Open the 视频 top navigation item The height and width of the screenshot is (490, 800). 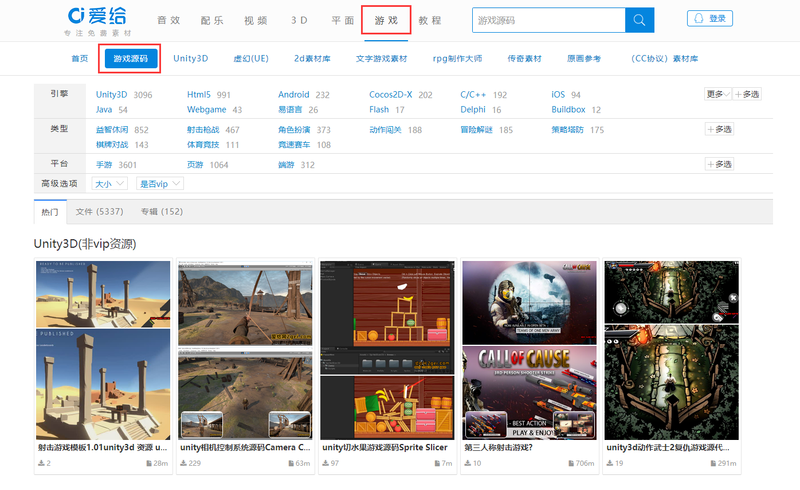point(256,20)
